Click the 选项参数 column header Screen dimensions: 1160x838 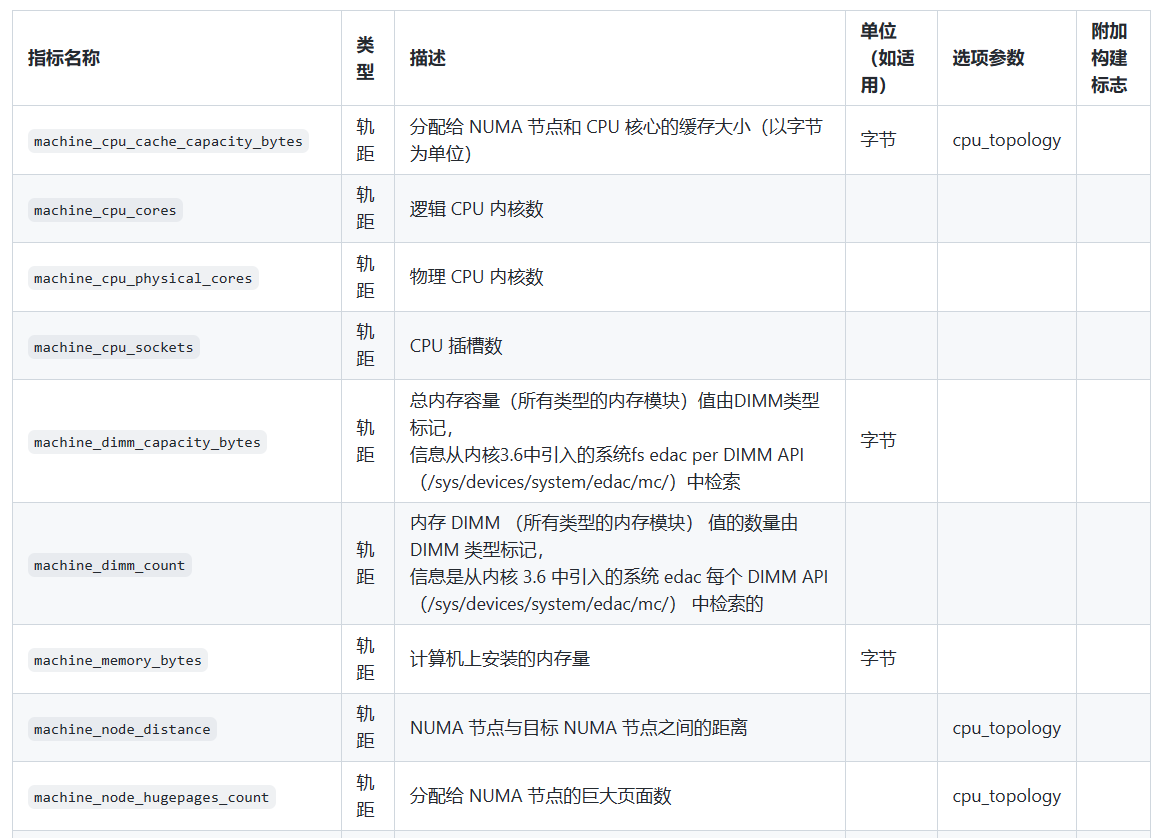(988, 58)
